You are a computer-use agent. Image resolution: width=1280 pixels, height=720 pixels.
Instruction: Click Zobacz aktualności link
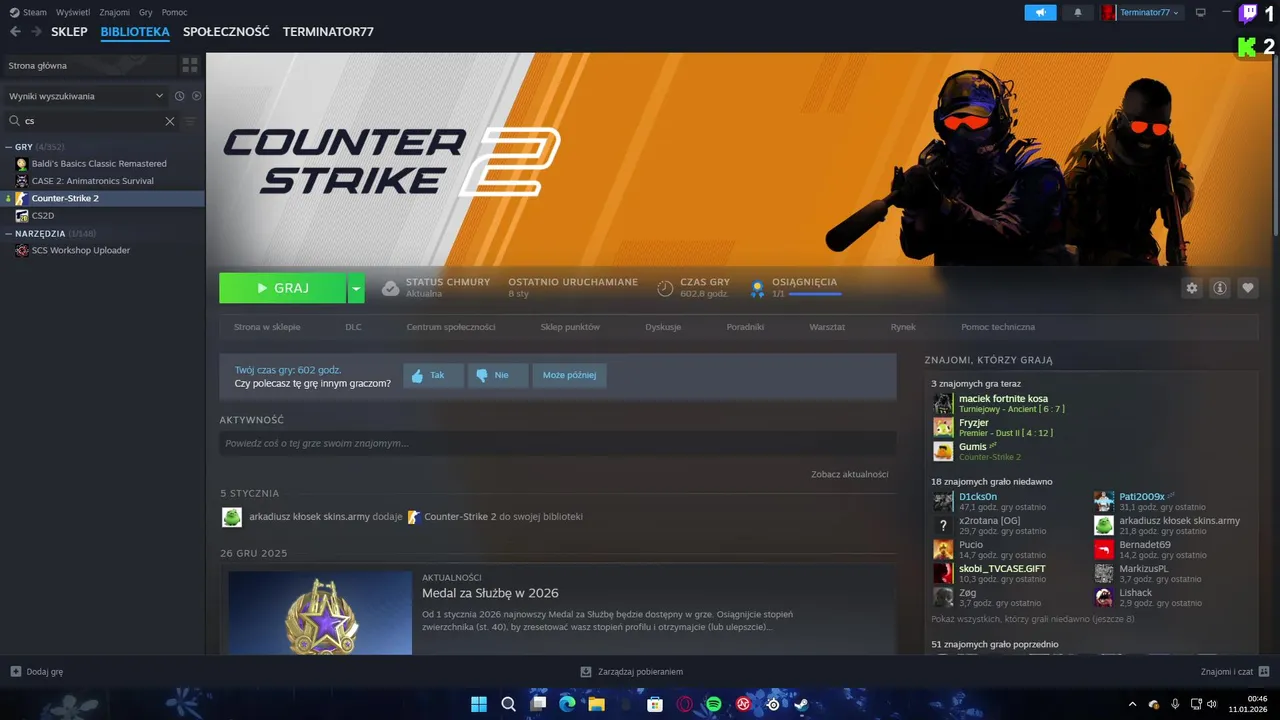pos(850,474)
